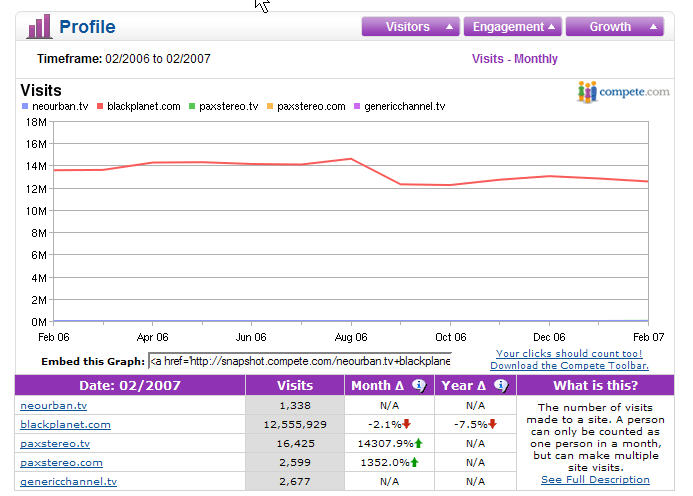Click the red down arrow beside -7.5%
This screenshot has width=693, height=496.
tap(492, 424)
